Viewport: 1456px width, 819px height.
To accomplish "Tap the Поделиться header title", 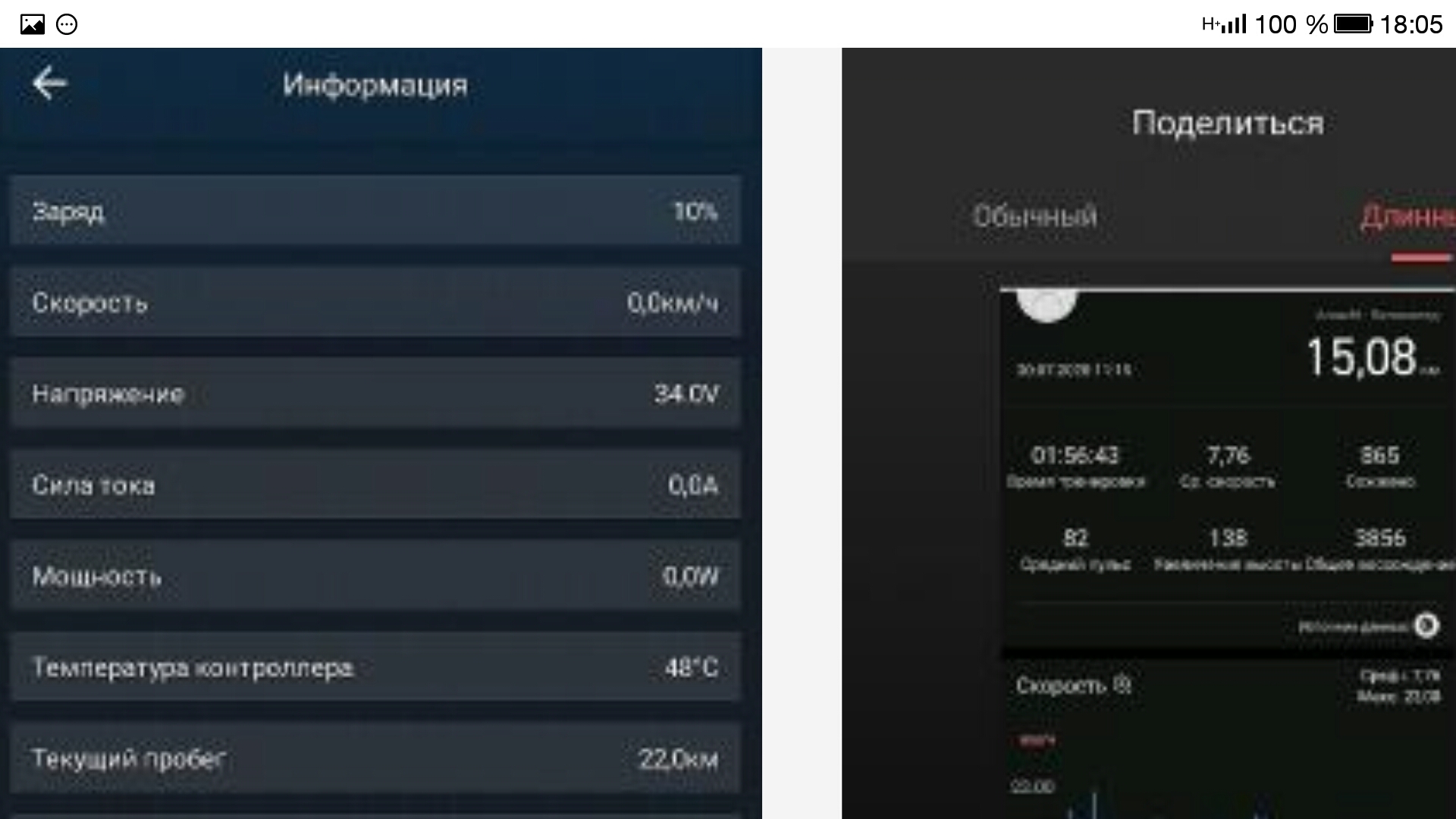I will (1228, 123).
